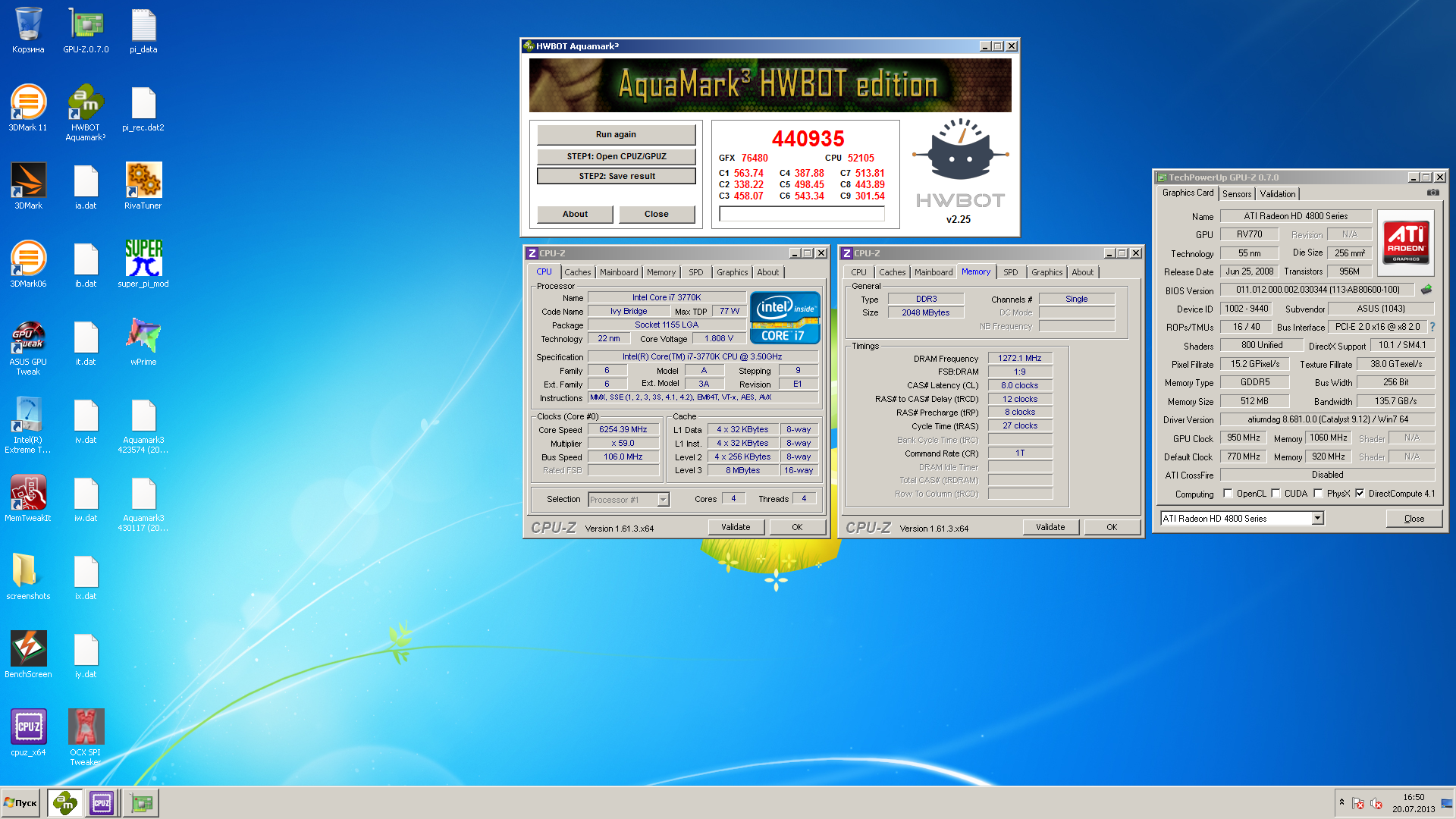1456x819 pixels.
Task: Click Aquamark taskbar button
Action: click(65, 803)
